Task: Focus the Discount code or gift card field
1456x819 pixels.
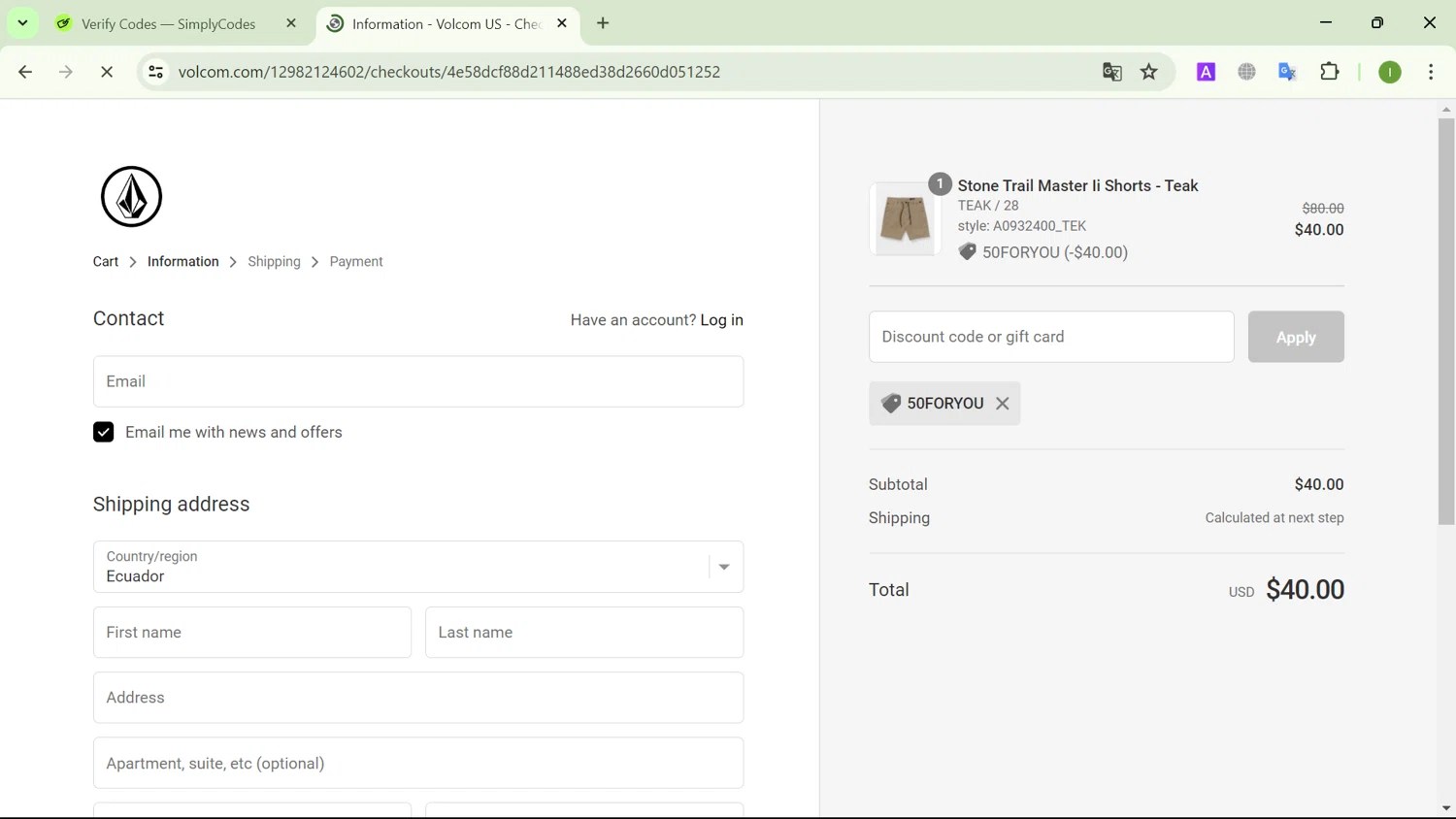Action: (1051, 337)
